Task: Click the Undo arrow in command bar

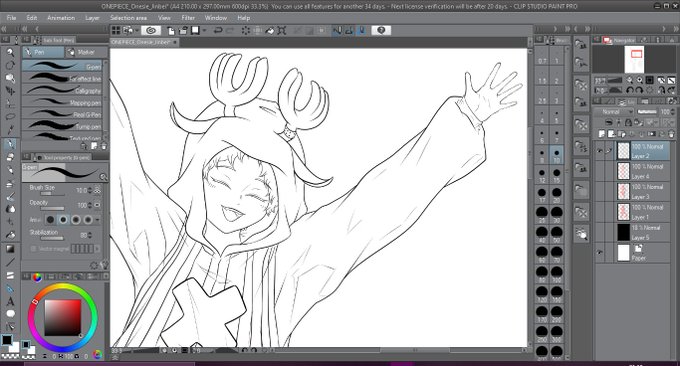Action: click(x=218, y=30)
